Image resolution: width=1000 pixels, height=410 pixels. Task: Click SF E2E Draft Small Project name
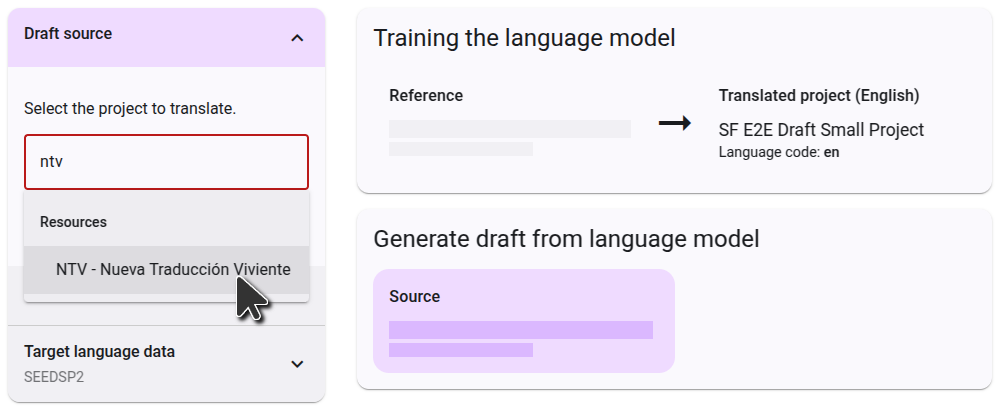click(821, 130)
